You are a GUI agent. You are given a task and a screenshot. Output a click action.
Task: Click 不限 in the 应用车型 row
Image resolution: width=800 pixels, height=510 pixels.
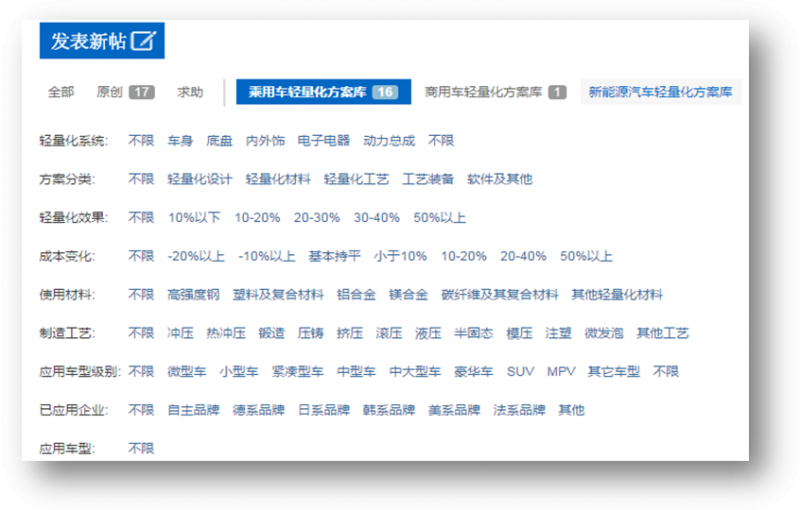tap(141, 448)
